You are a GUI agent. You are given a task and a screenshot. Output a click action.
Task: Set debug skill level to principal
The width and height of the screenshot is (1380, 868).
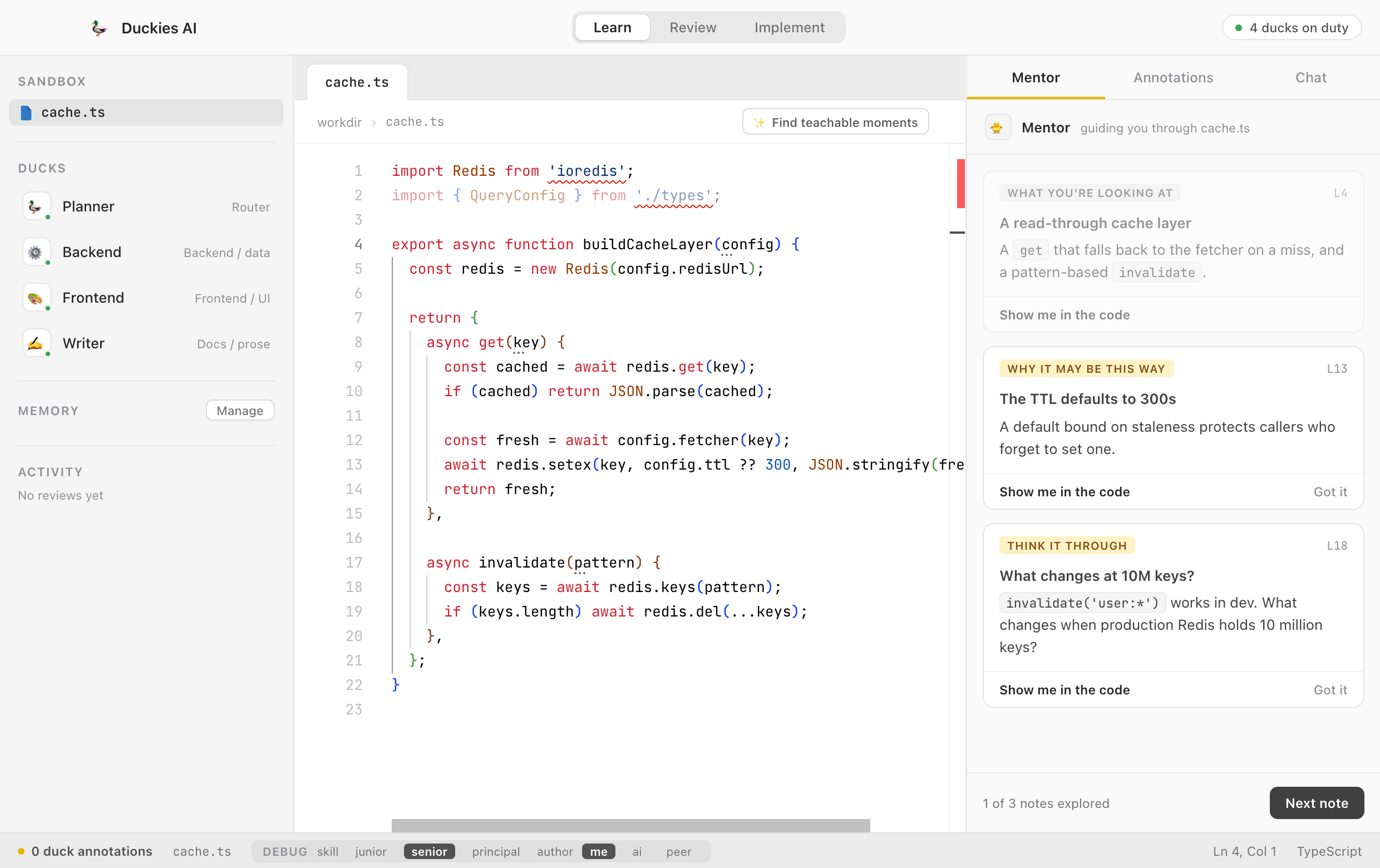(496, 851)
